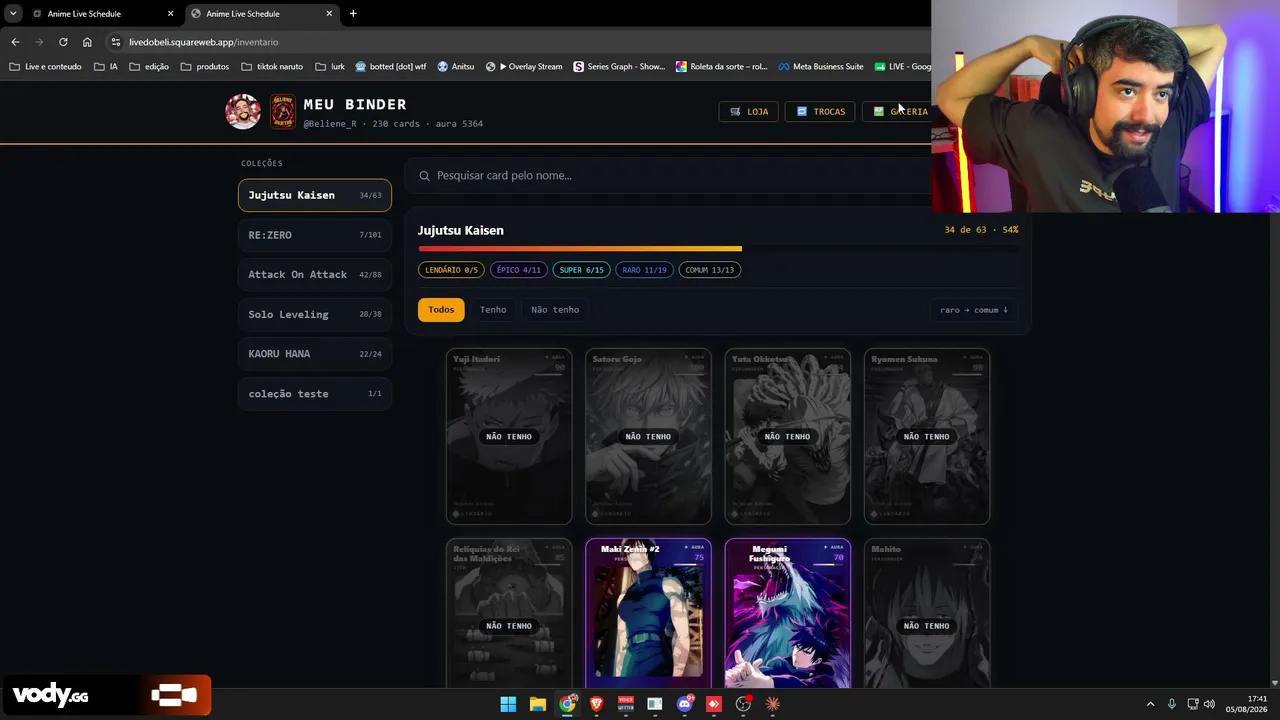1280x720 pixels.
Task: Click the magnifier icon in the search box
Action: pyautogui.click(x=424, y=176)
